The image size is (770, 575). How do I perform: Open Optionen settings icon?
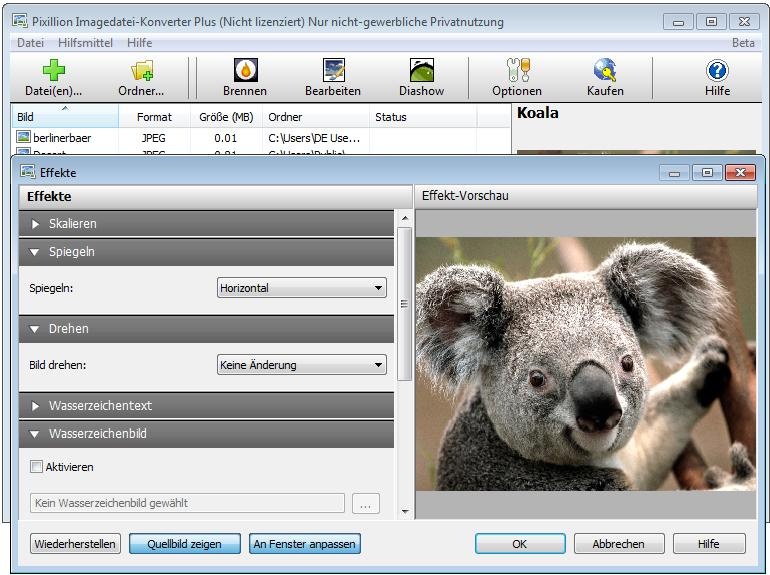coord(517,71)
